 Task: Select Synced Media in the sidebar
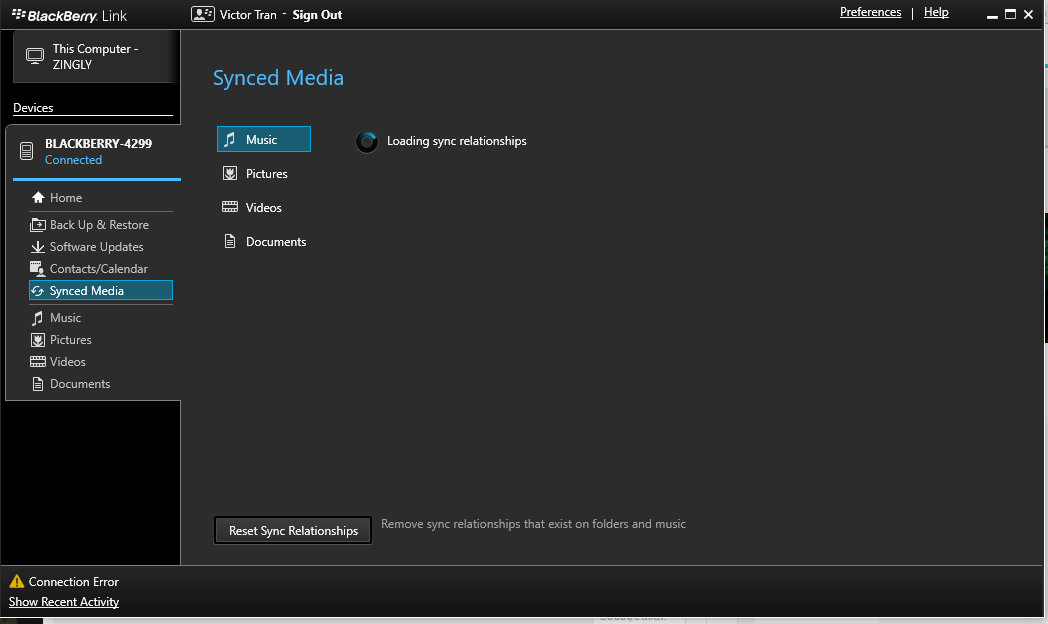click(x=101, y=290)
